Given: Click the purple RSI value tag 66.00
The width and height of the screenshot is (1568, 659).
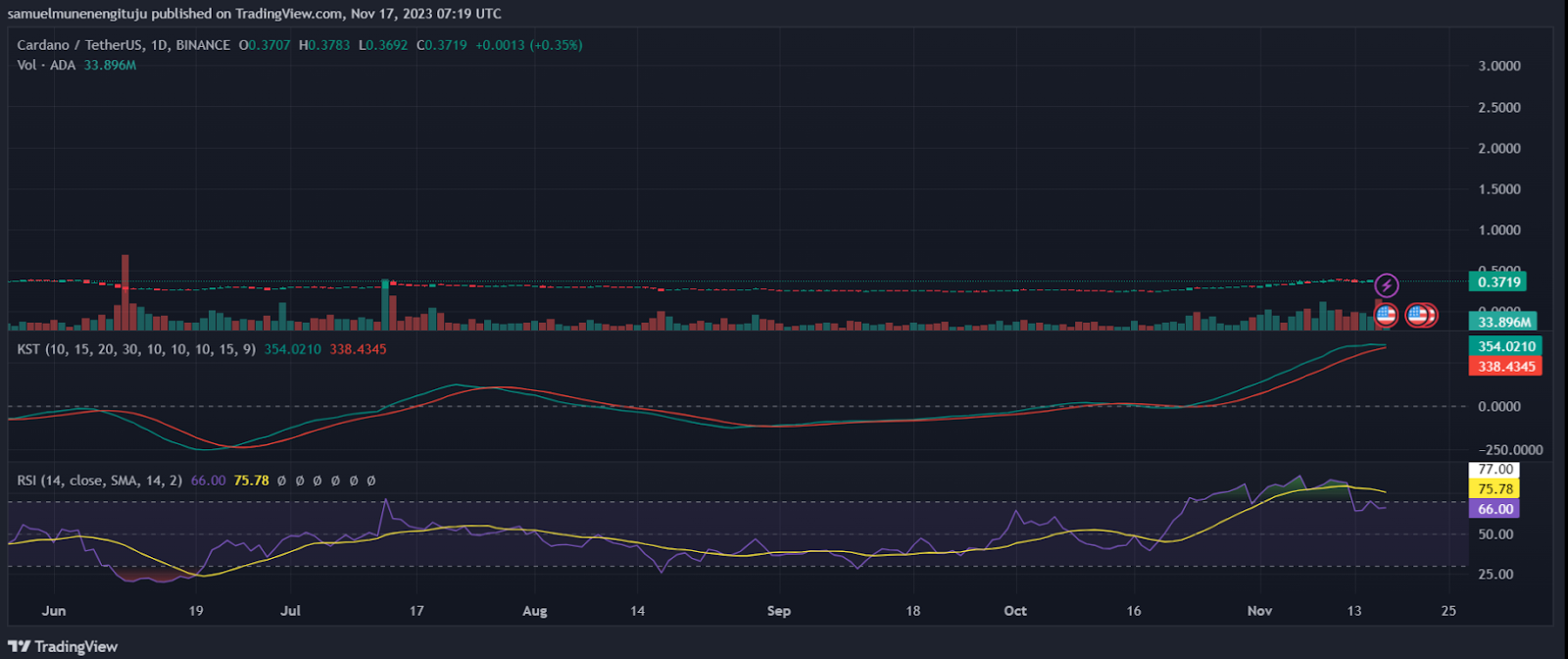Looking at the screenshot, I should pyautogui.click(x=1495, y=509).
